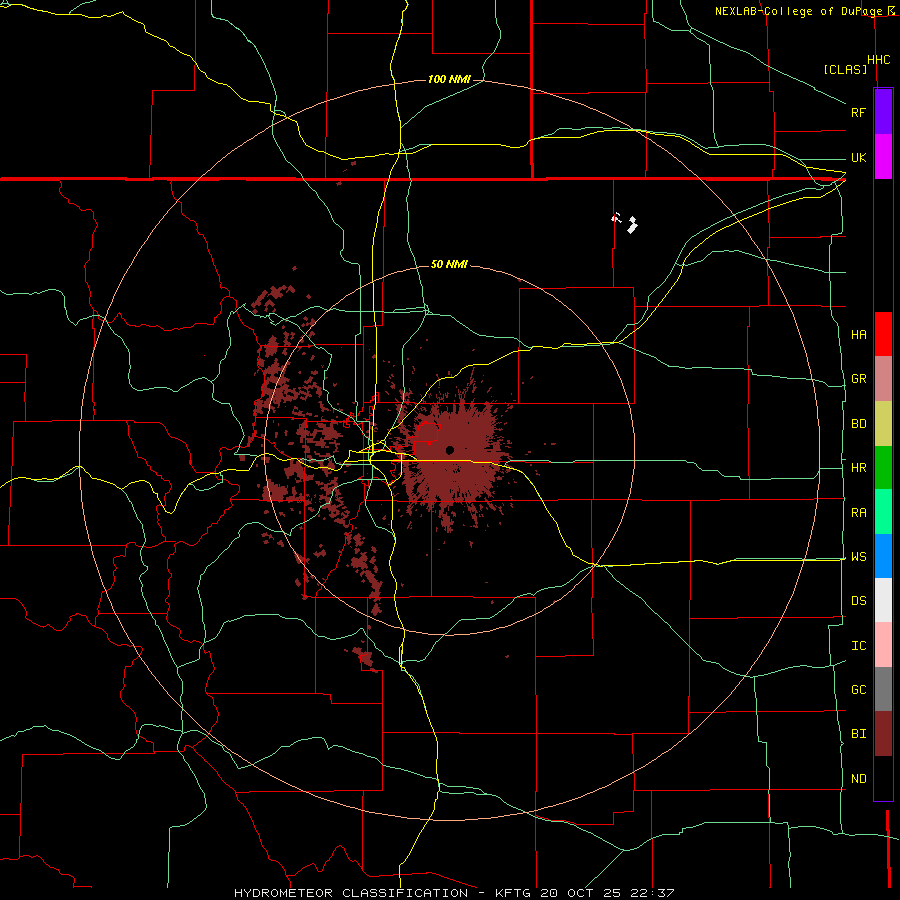Click the GR salmon legend color swatch
Image resolution: width=900 pixels, height=900 pixels.
883,379
